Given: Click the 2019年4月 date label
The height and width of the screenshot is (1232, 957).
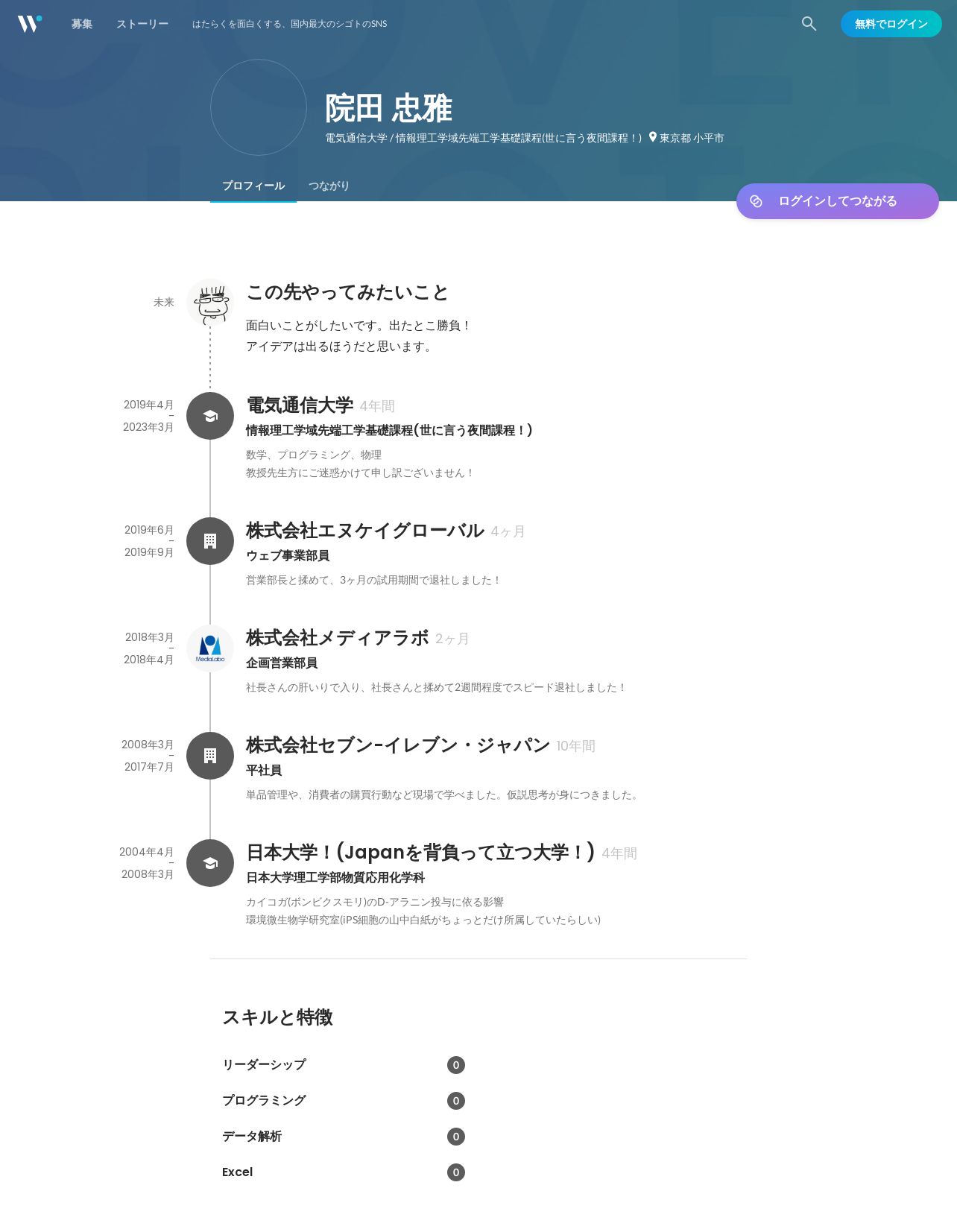Looking at the screenshot, I should 149,405.
